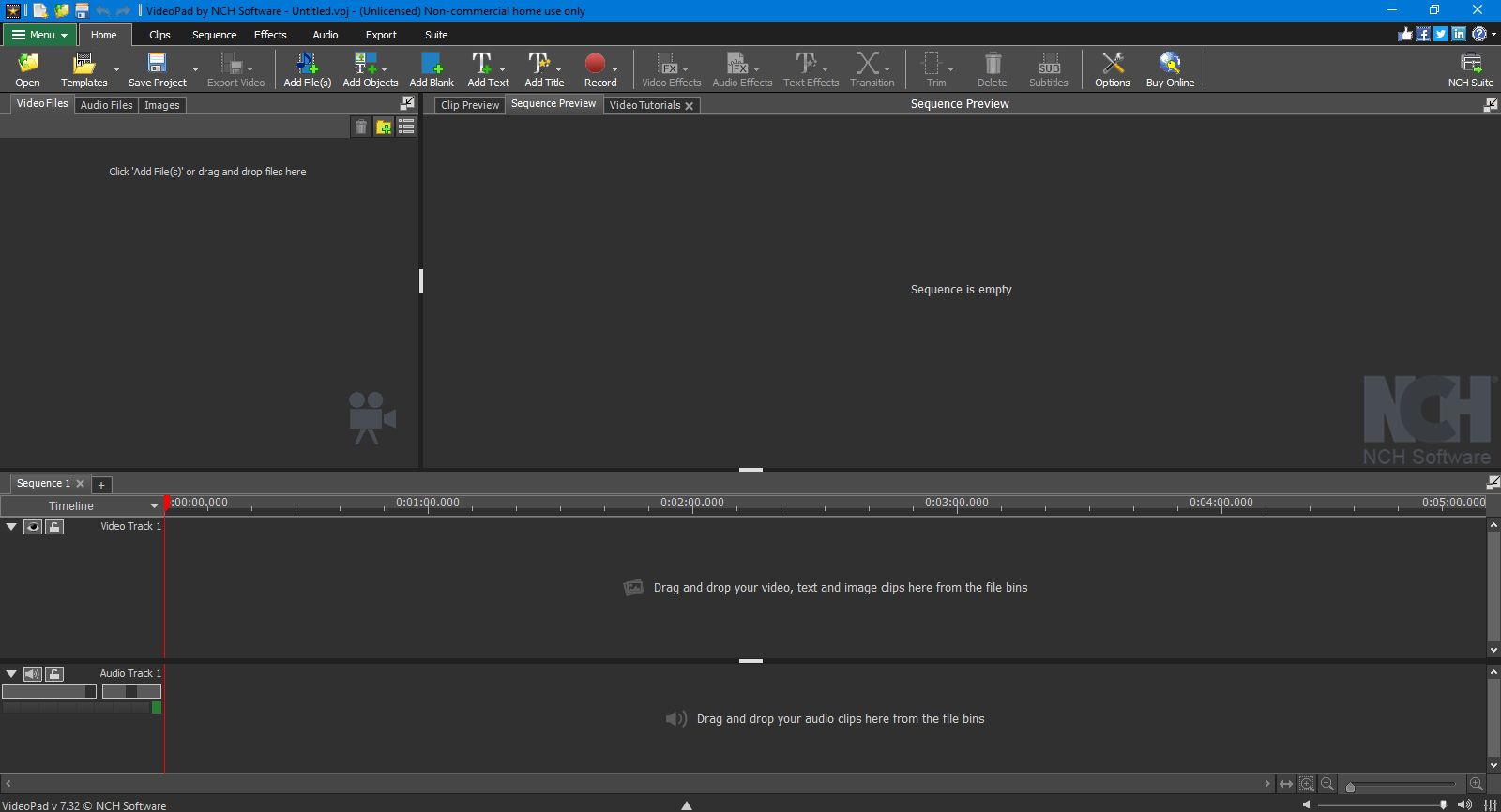Click the Audio Track 1 pan slider

coord(131,691)
